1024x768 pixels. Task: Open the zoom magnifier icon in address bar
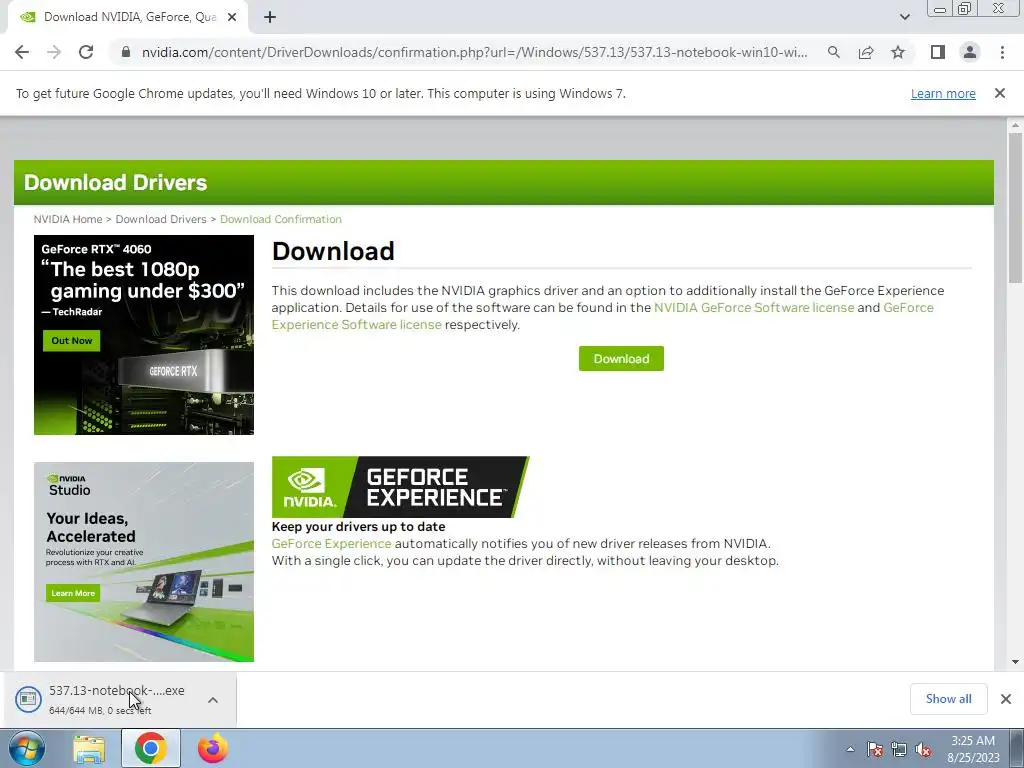[833, 52]
